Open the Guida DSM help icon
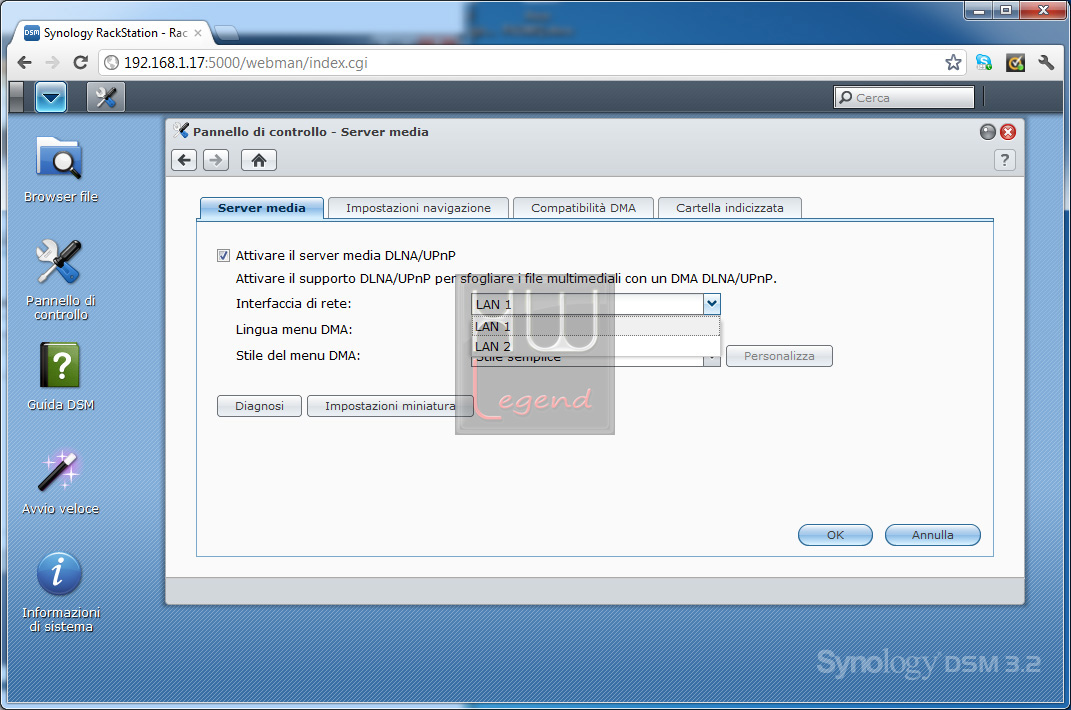 (60, 377)
